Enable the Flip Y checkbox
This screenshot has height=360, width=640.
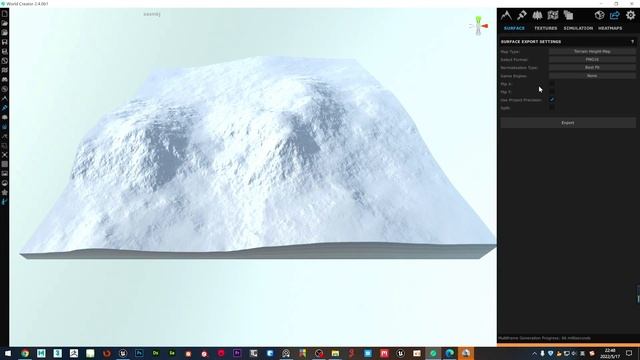(552, 92)
